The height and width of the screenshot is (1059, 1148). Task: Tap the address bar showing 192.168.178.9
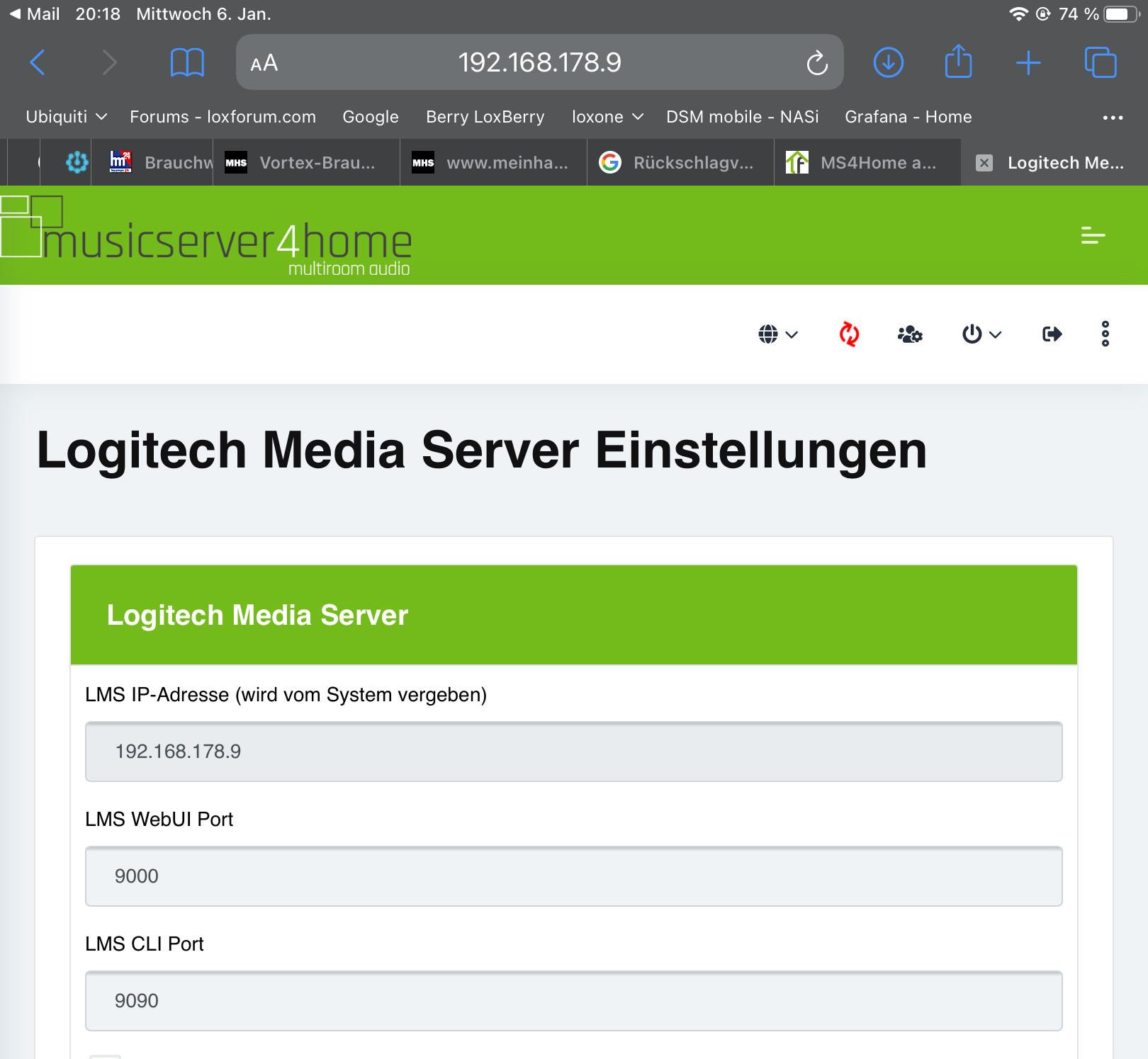pos(540,62)
